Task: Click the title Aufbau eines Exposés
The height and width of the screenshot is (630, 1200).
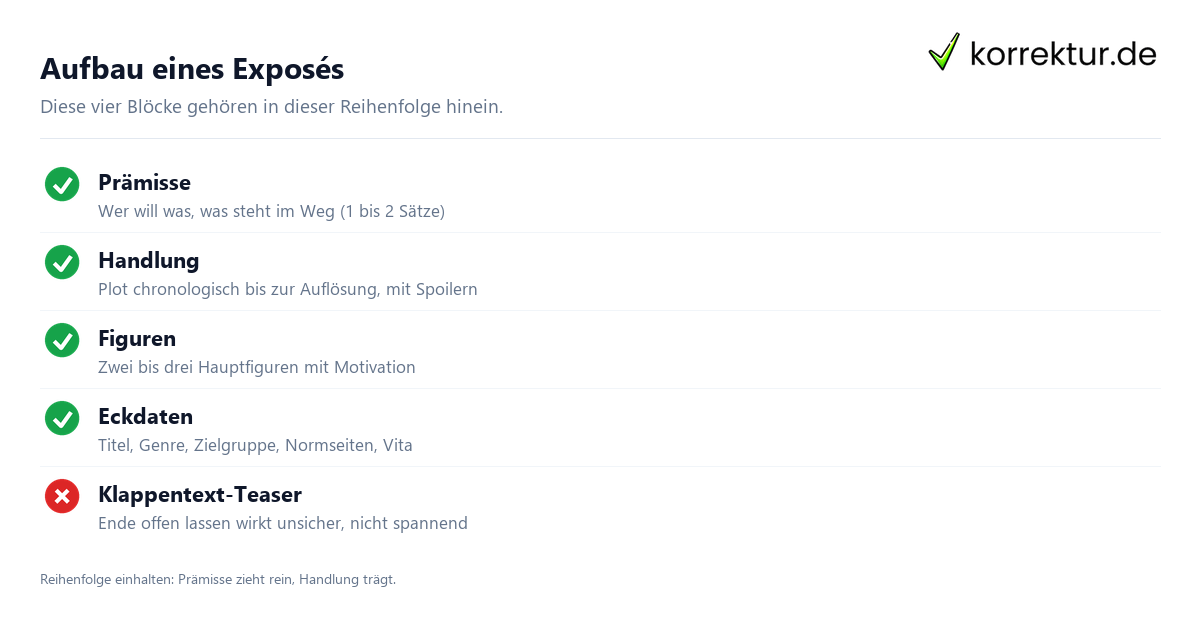Action: [192, 69]
